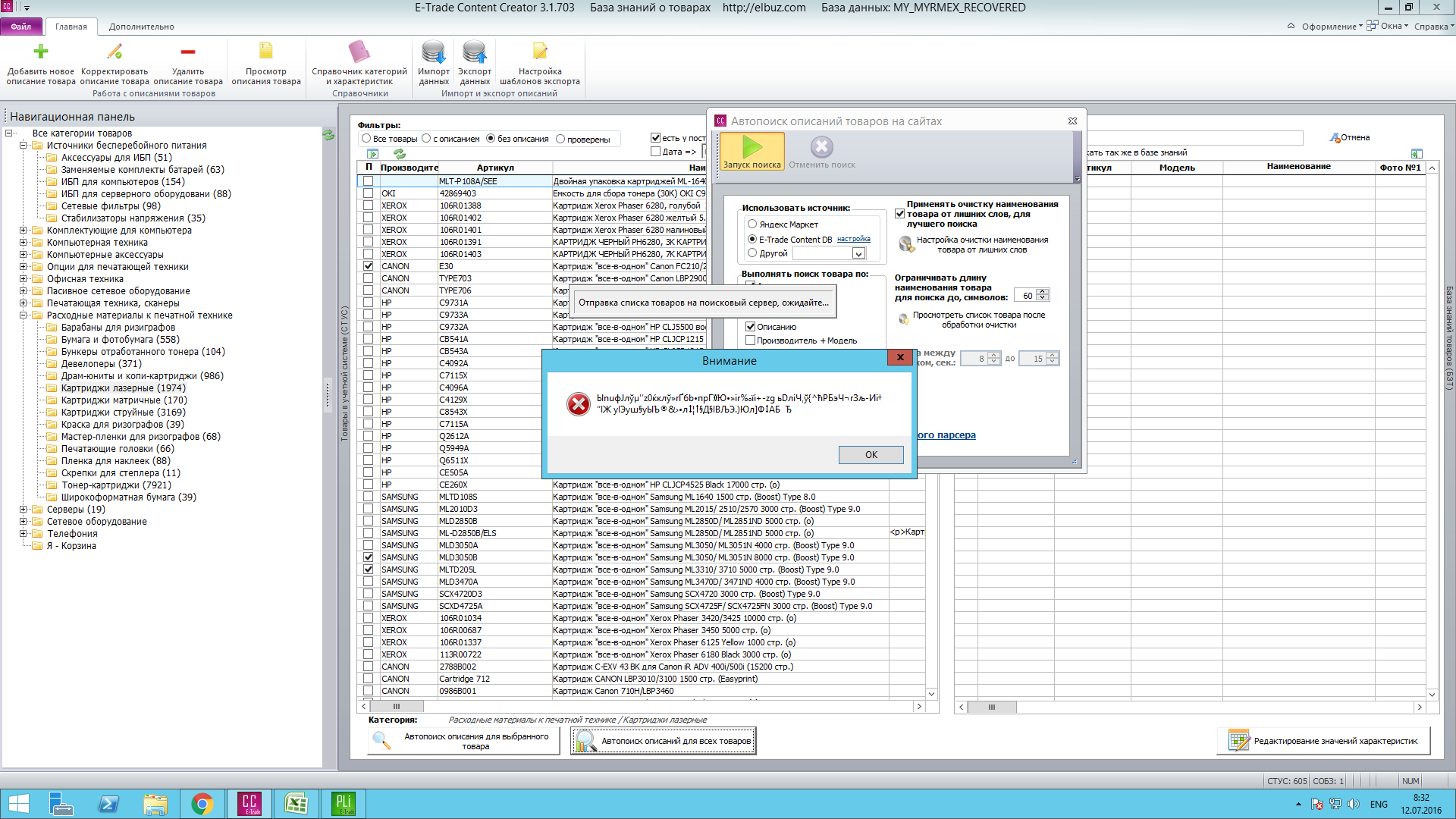This screenshot has width=1456, height=819.
Task: Expand the Серверы (19) branch
Action: click(x=24, y=510)
